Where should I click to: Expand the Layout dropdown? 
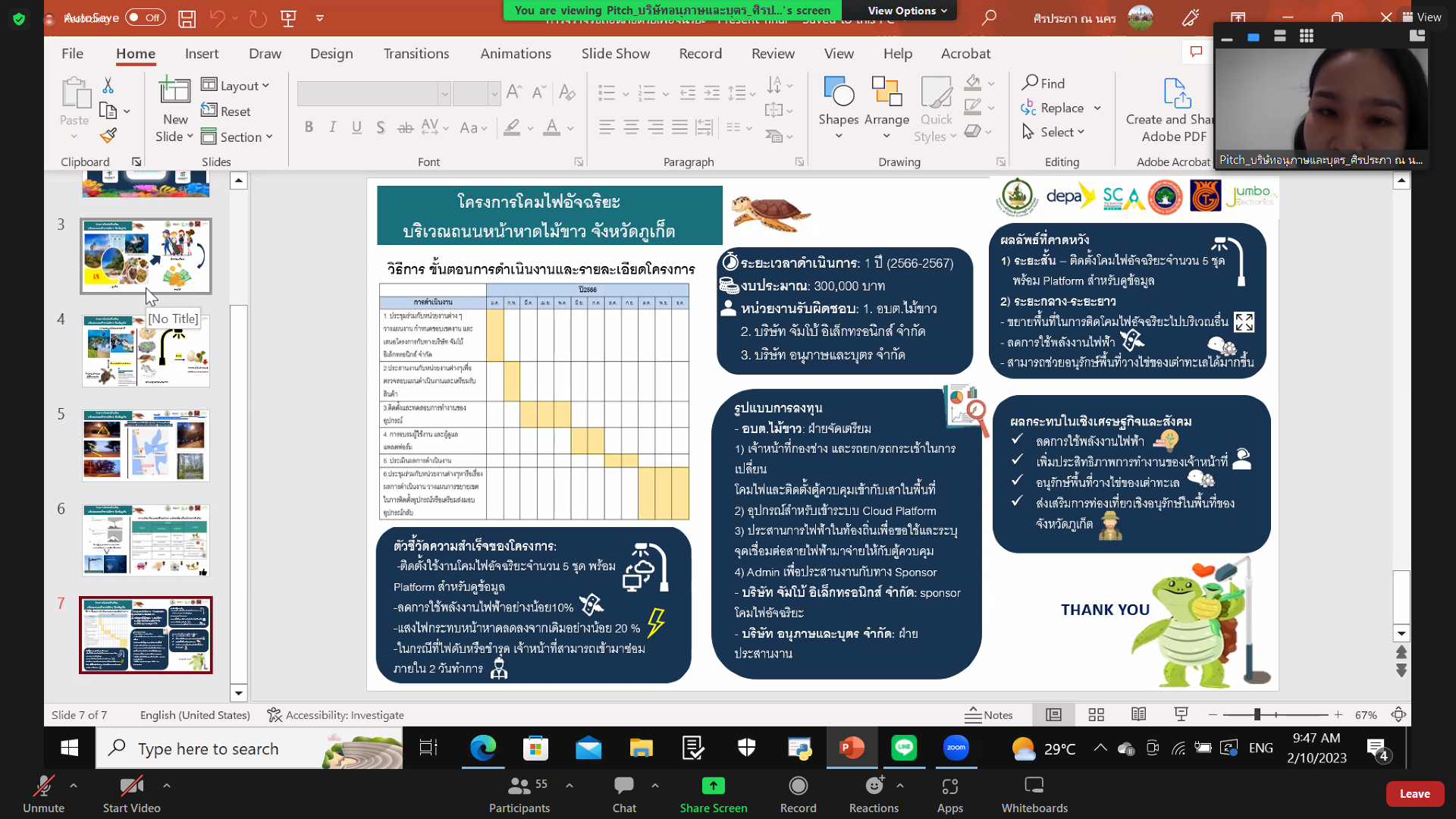click(236, 86)
